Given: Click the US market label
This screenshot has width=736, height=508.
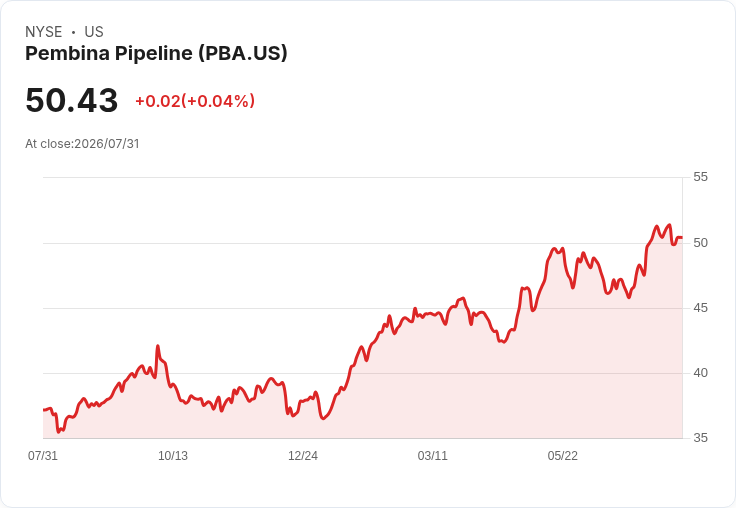Looking at the screenshot, I should point(94,32).
